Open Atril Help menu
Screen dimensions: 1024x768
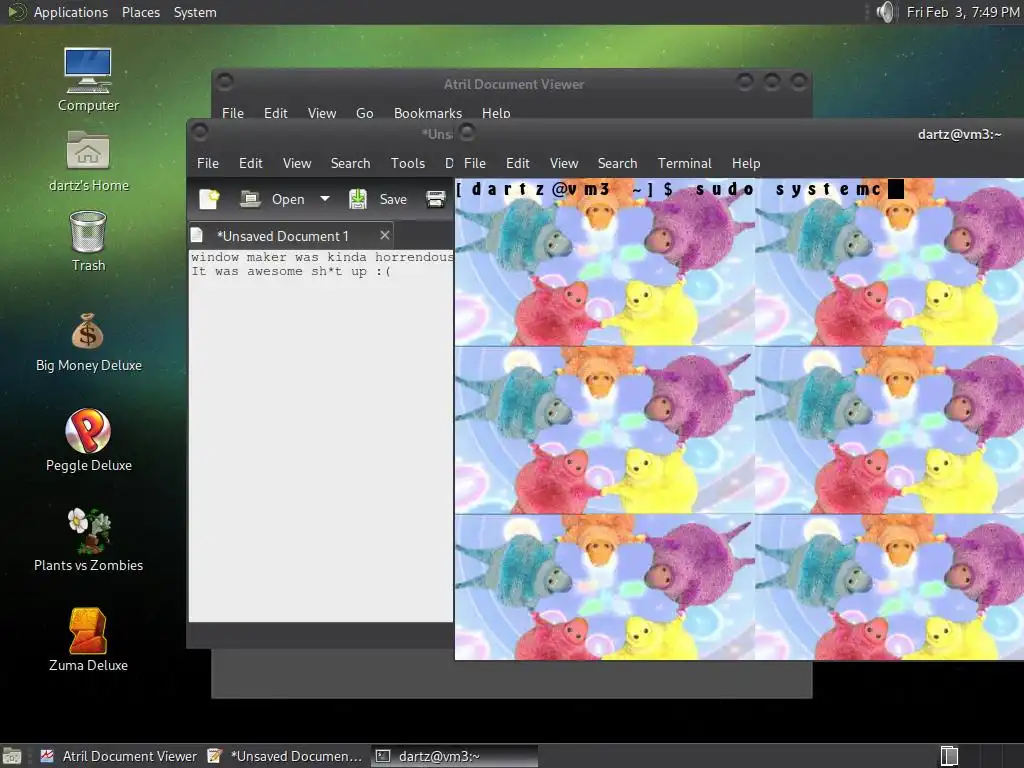coord(496,113)
